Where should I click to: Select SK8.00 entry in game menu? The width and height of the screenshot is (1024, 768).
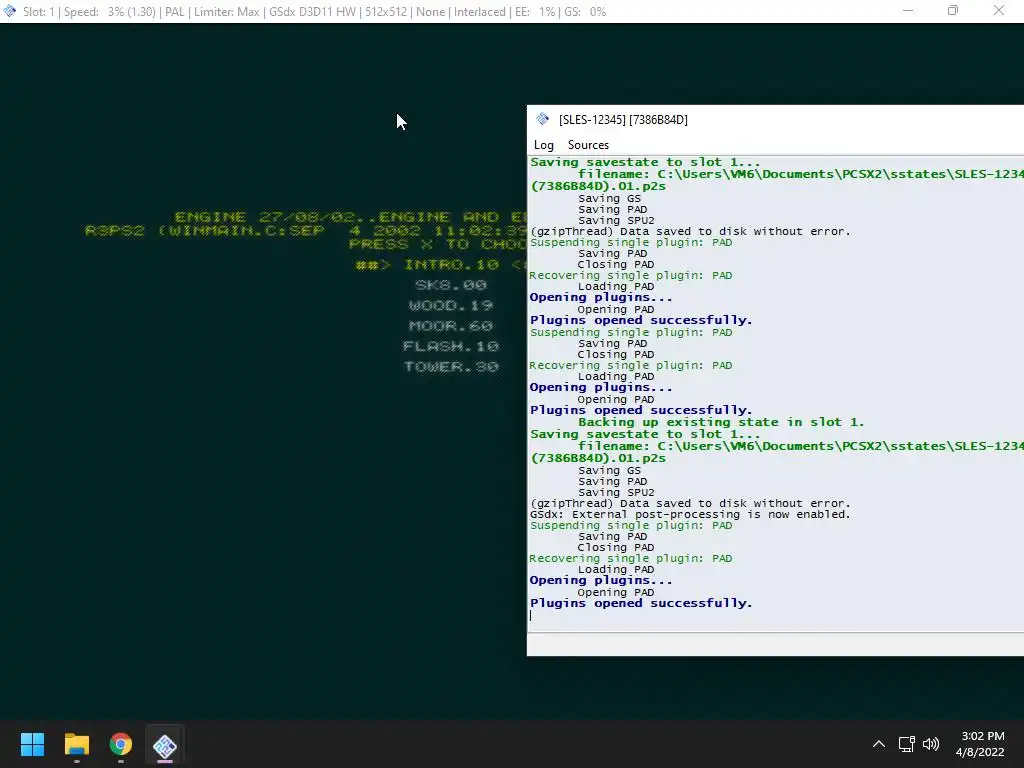point(451,285)
